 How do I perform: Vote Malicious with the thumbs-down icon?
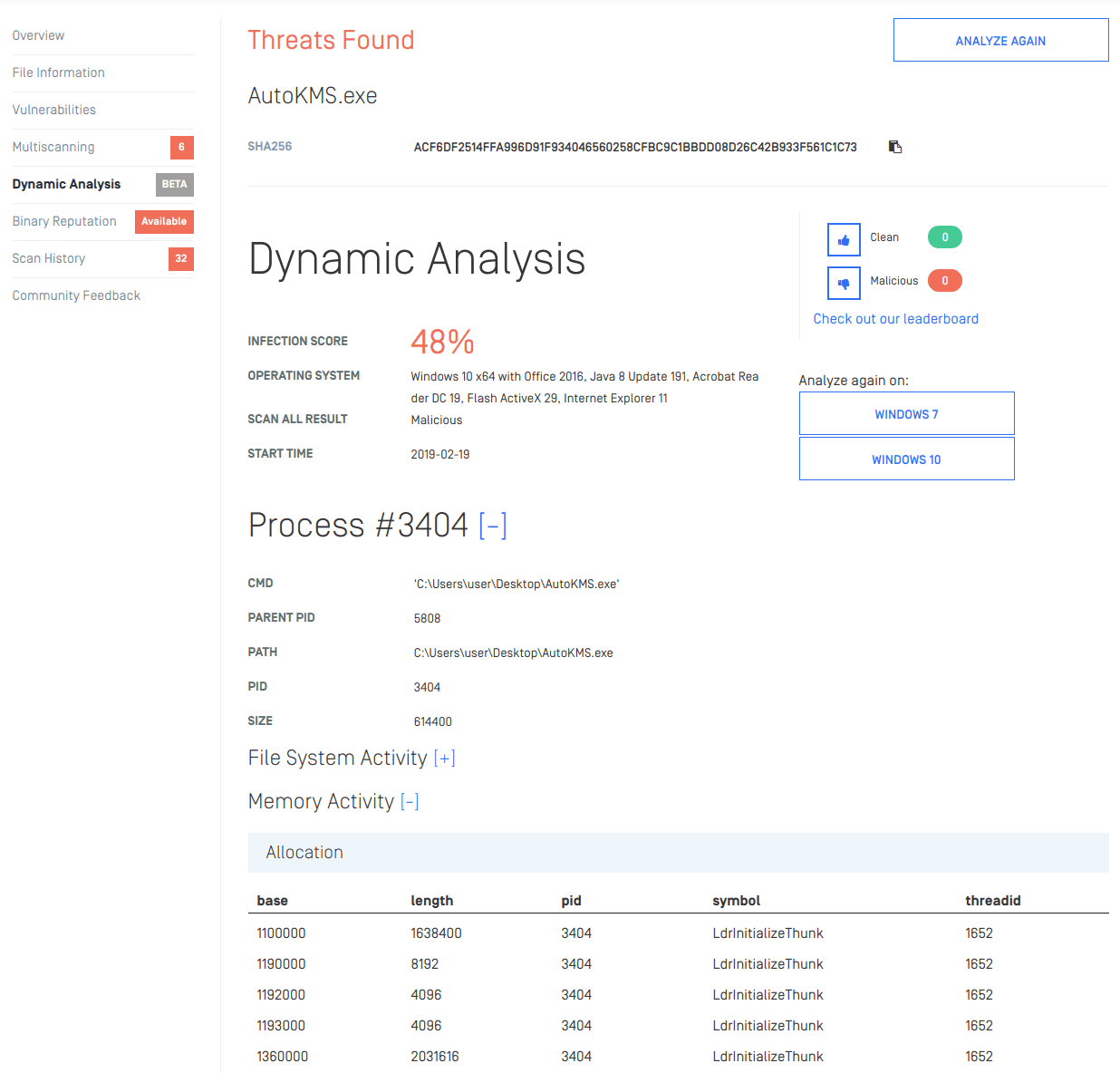(844, 284)
